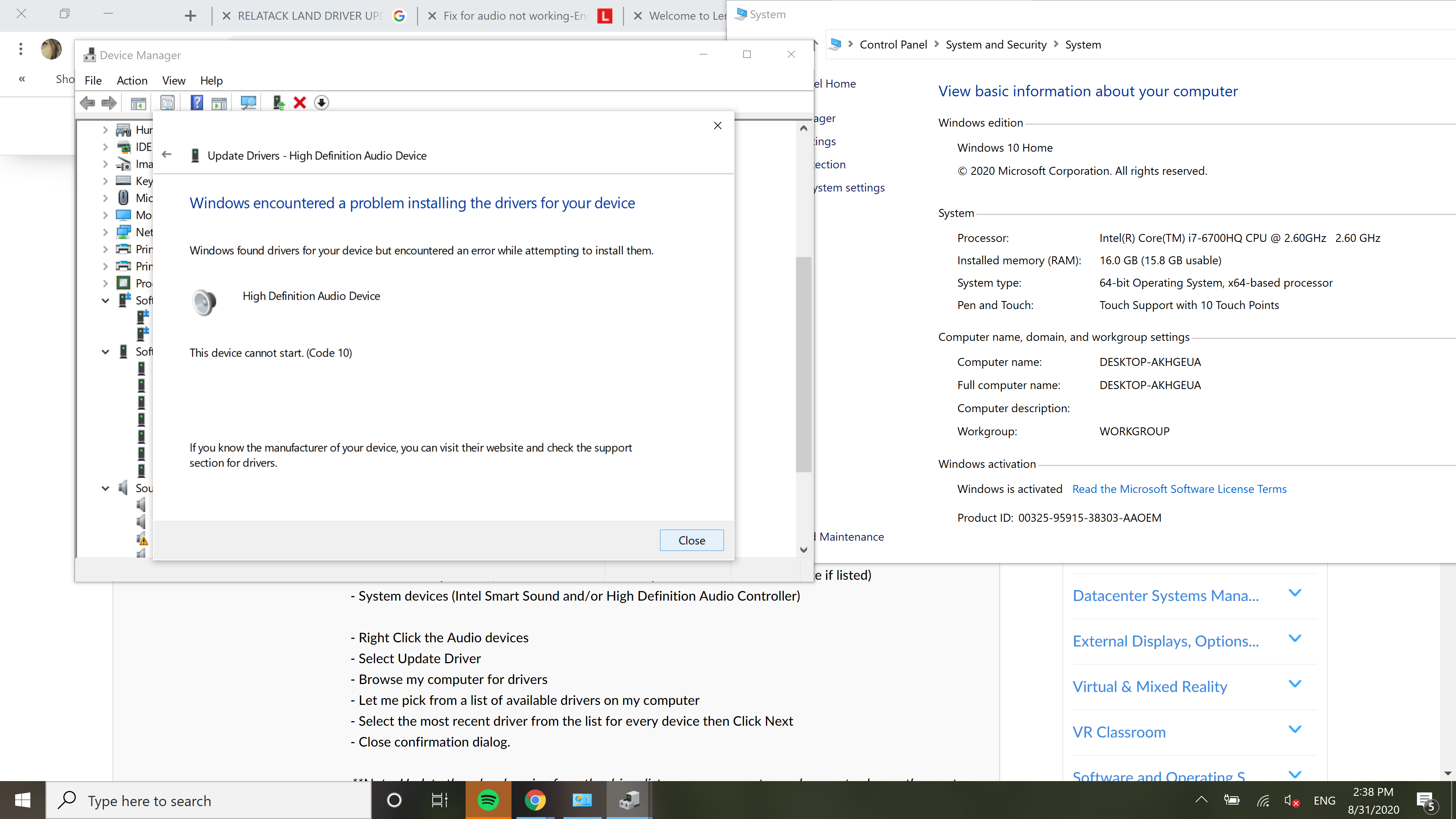This screenshot has height=819, width=1456.
Task: Open Spotify from the taskbar
Action: click(x=490, y=800)
